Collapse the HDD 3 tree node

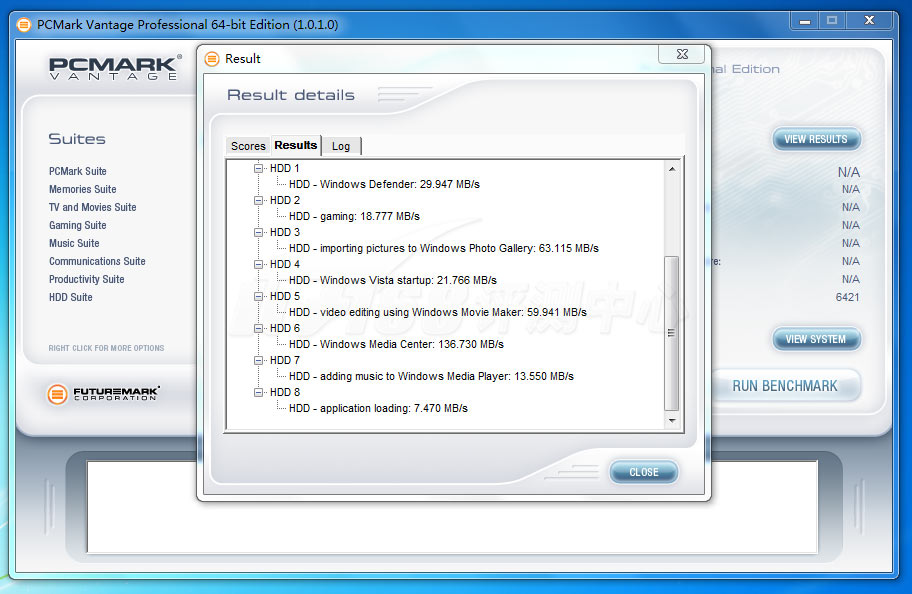(x=259, y=233)
